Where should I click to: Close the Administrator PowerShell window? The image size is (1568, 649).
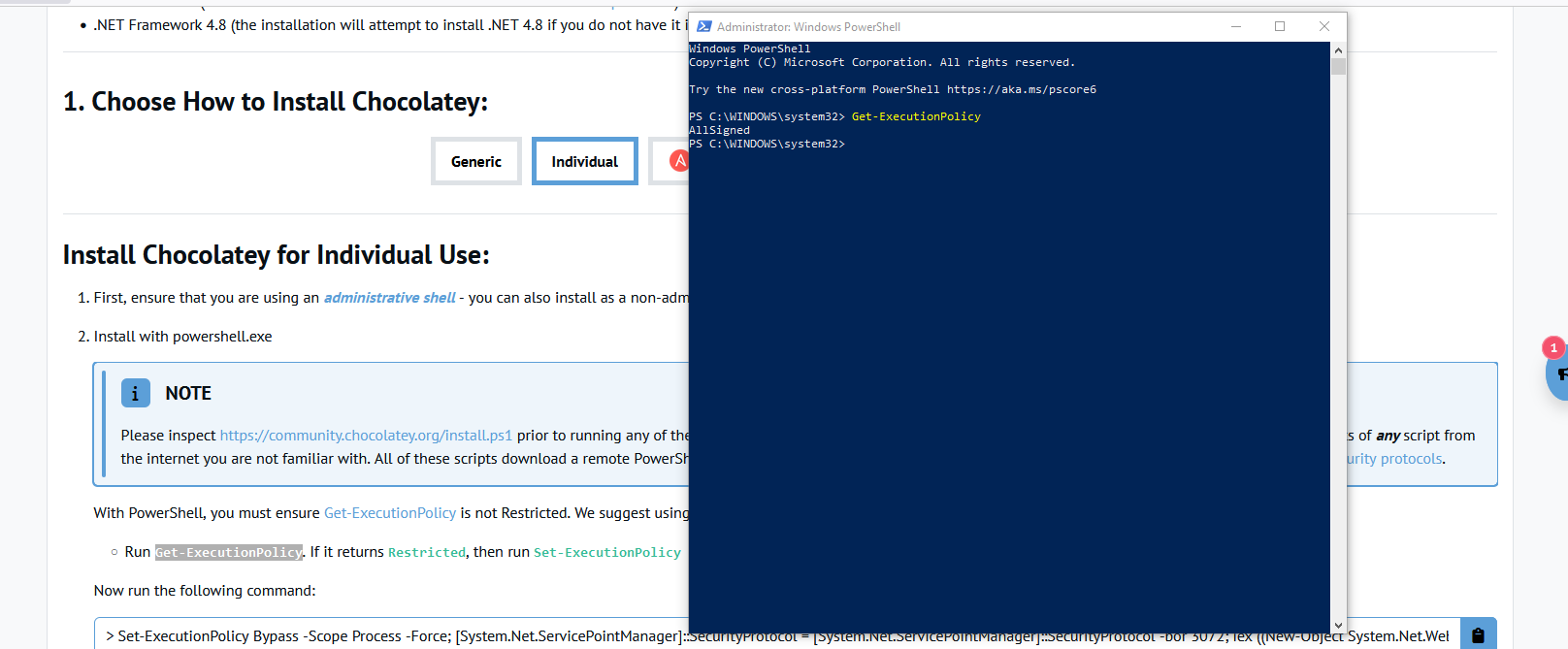point(1323,27)
